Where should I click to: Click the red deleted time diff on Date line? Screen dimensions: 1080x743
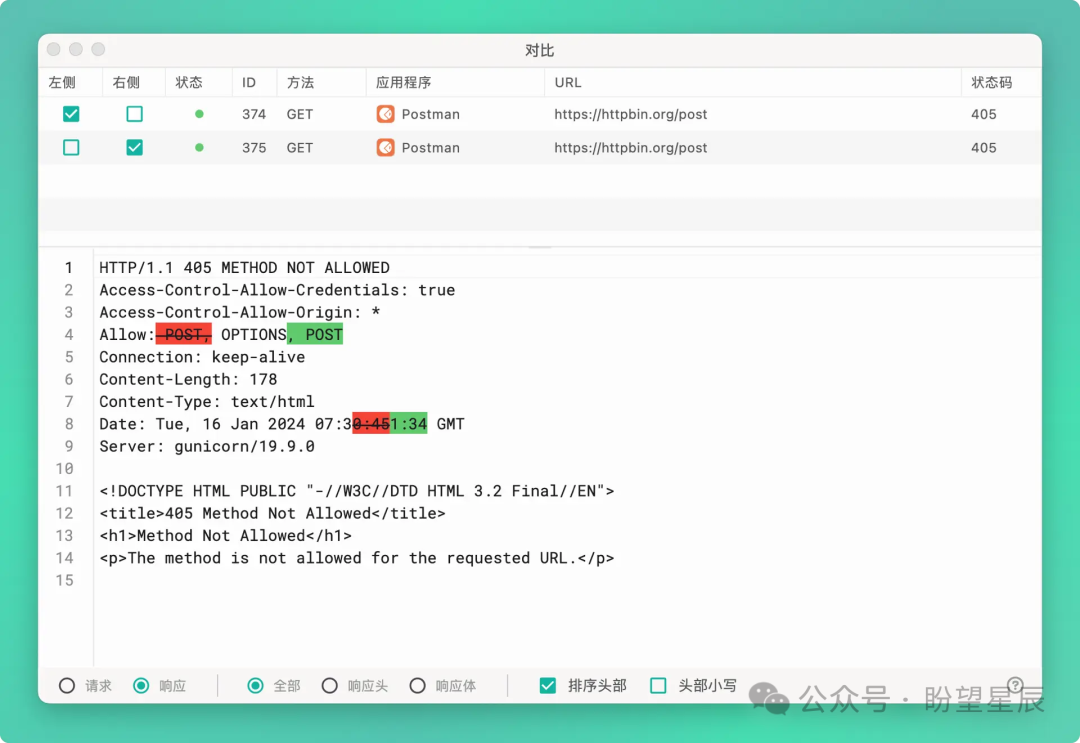[371, 424]
